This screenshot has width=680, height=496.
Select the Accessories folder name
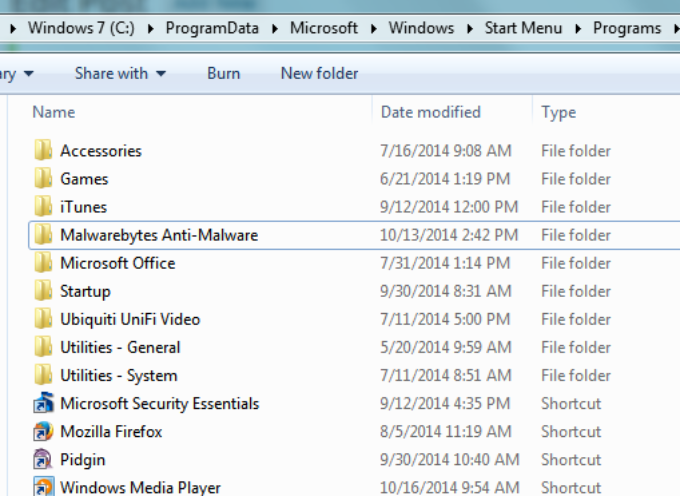(101, 151)
